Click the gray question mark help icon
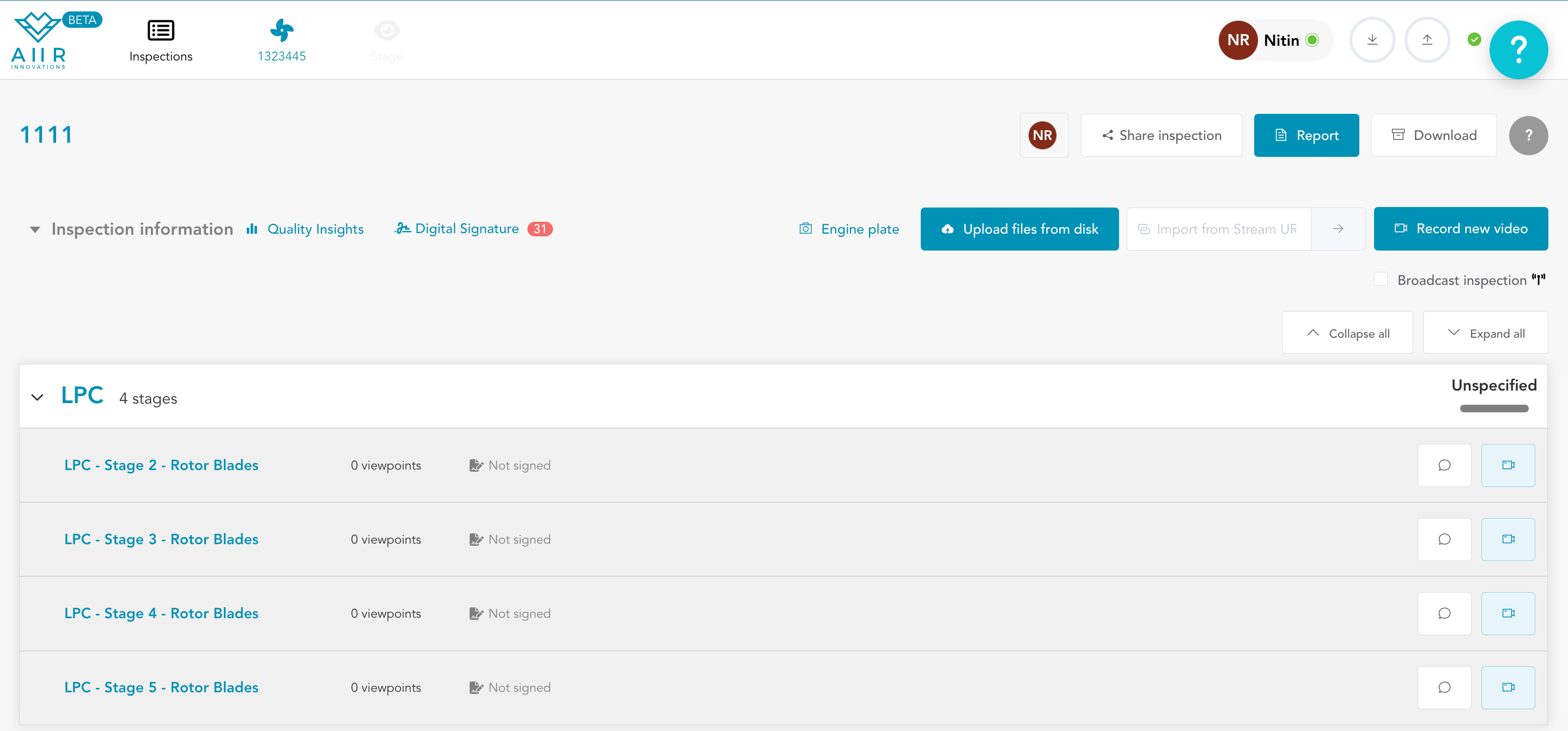This screenshot has height=731, width=1568. (1528, 135)
